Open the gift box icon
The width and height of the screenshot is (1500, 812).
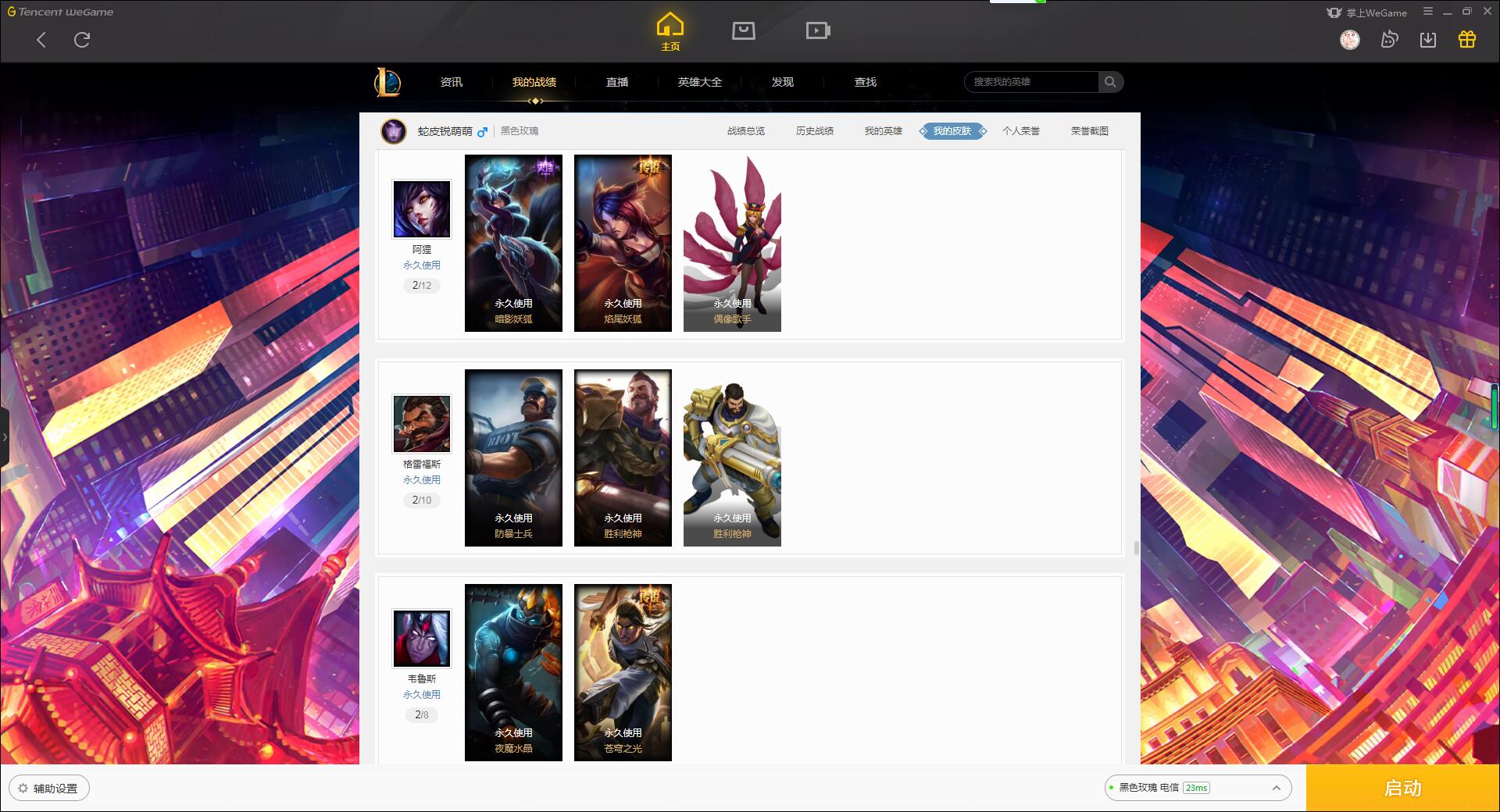pyautogui.click(x=1467, y=39)
